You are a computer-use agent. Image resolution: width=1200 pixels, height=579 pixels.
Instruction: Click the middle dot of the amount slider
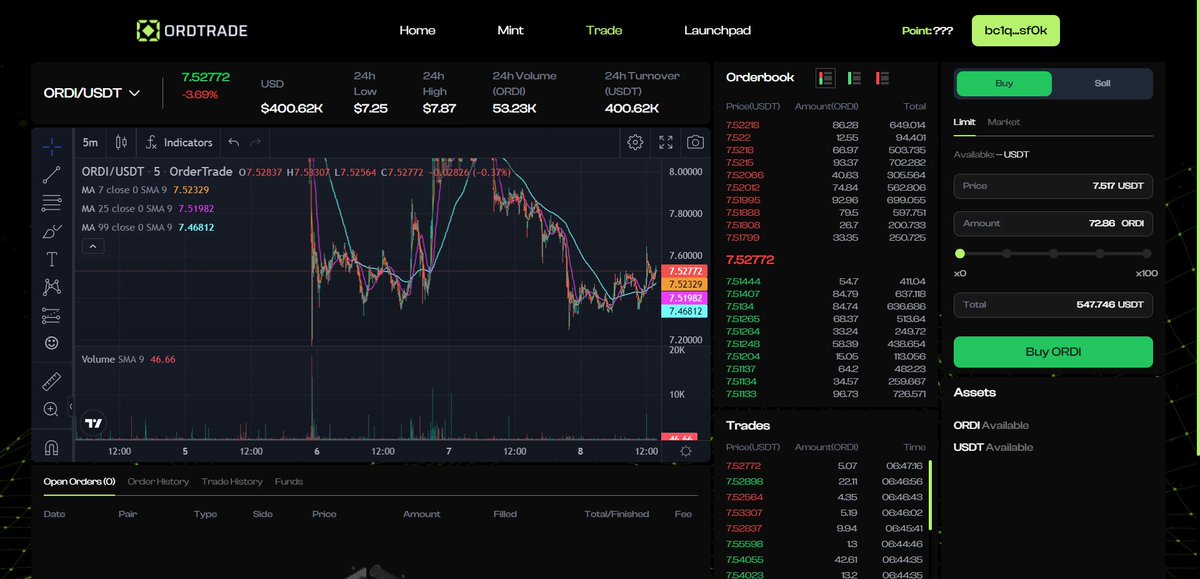1053,254
